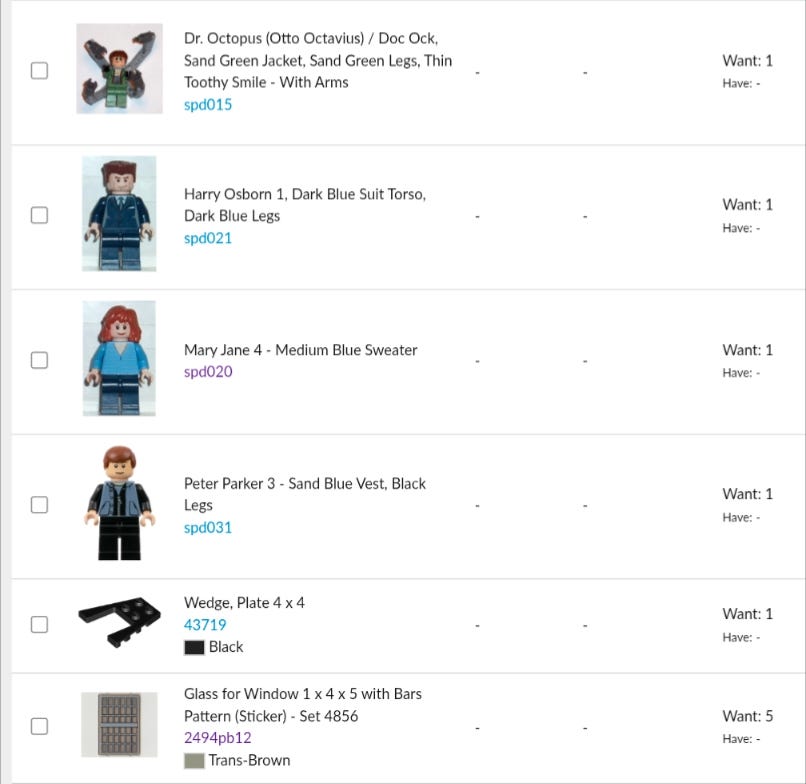Tick the Mary Jane 4 checkbox
806x784 pixels.
[39, 360]
